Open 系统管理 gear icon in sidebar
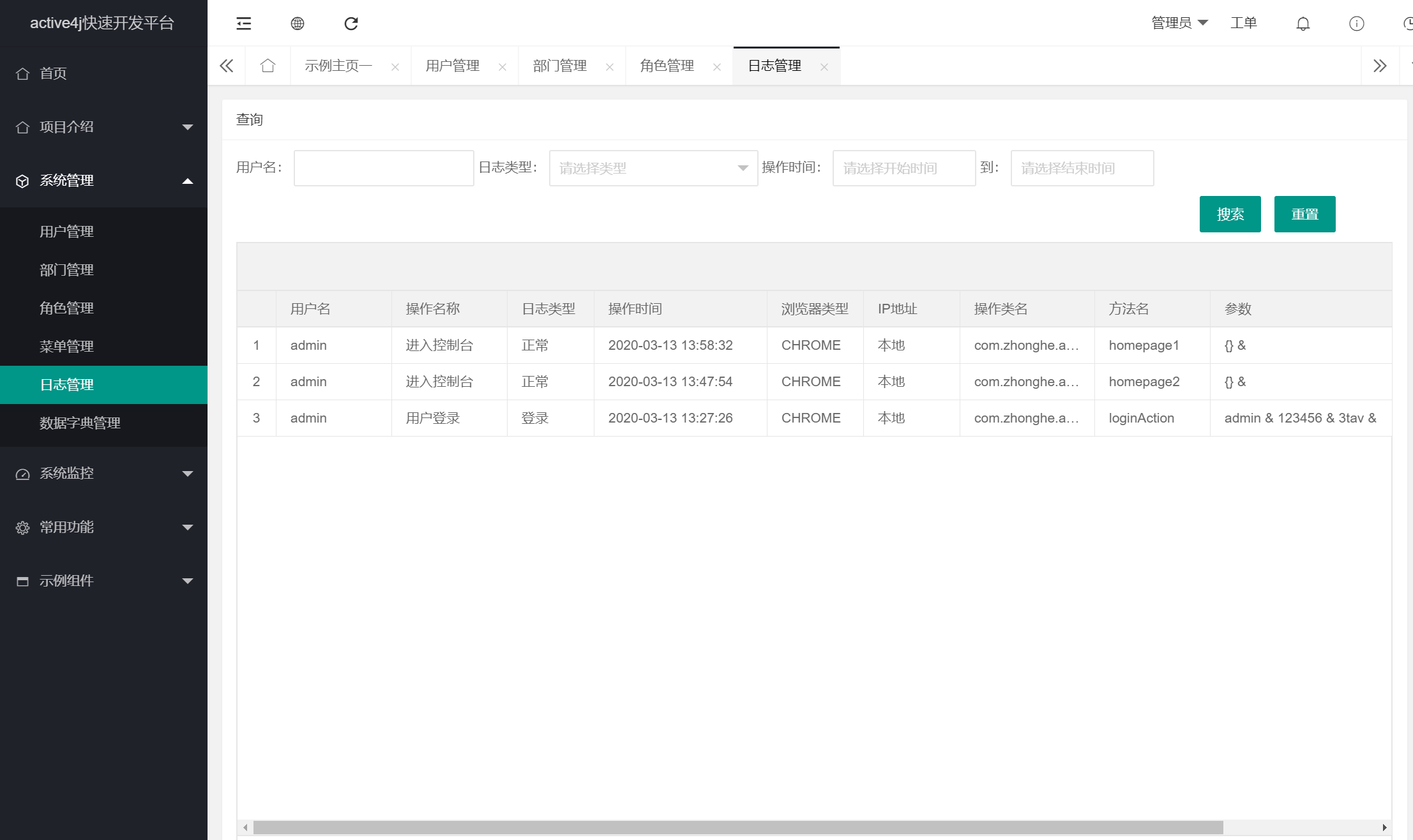This screenshot has width=1413, height=840. click(x=23, y=181)
